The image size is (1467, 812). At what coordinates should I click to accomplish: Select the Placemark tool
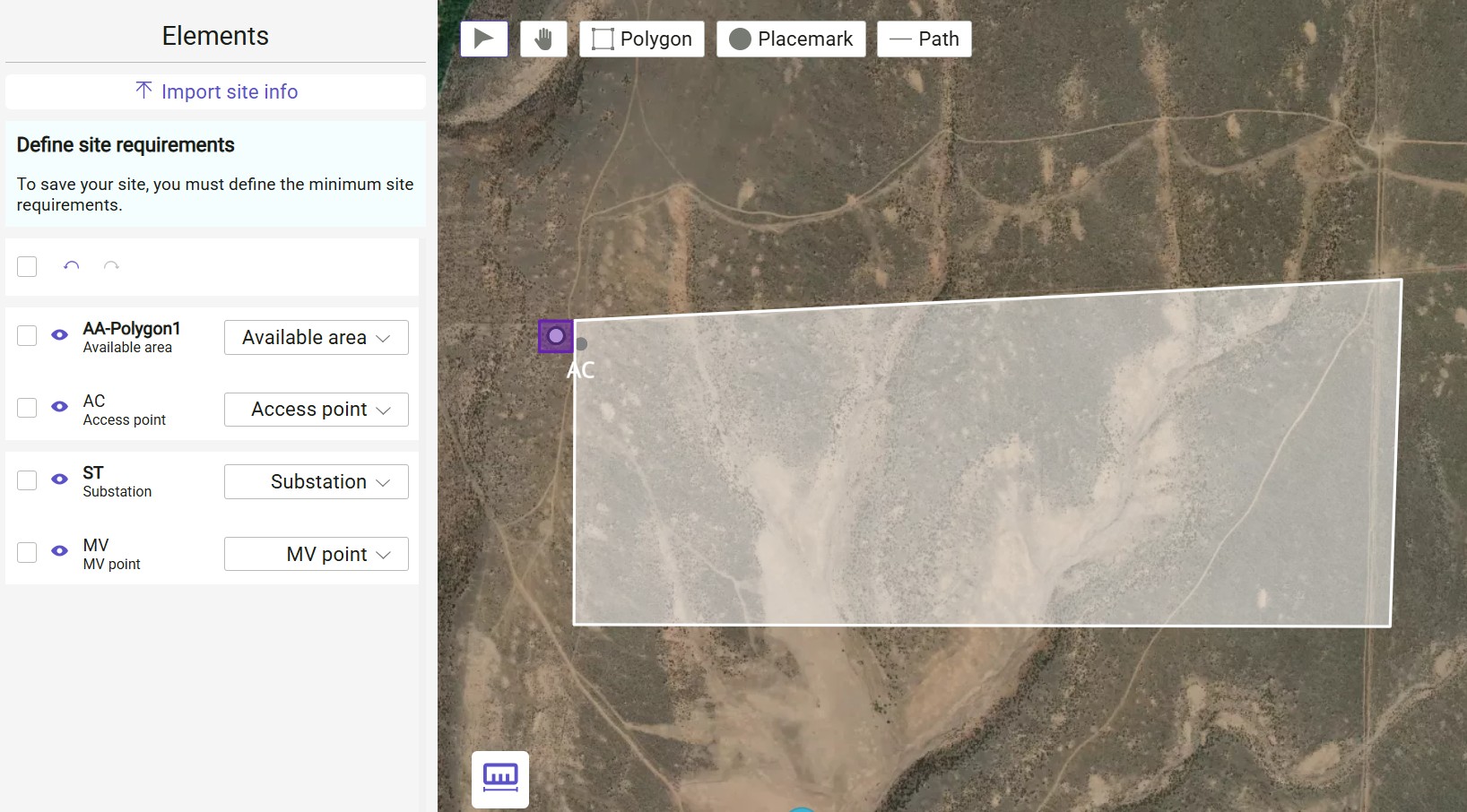(x=790, y=39)
